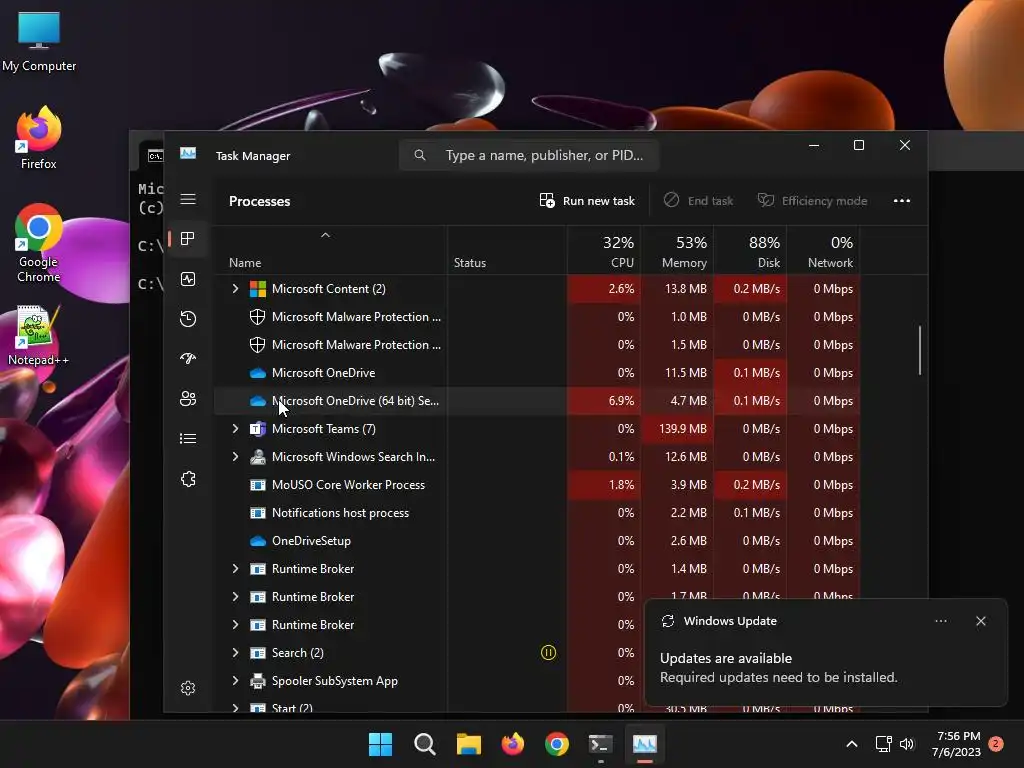Expand Spooler SubSystem App group
Viewport: 1024px width, 768px height.
(236, 681)
